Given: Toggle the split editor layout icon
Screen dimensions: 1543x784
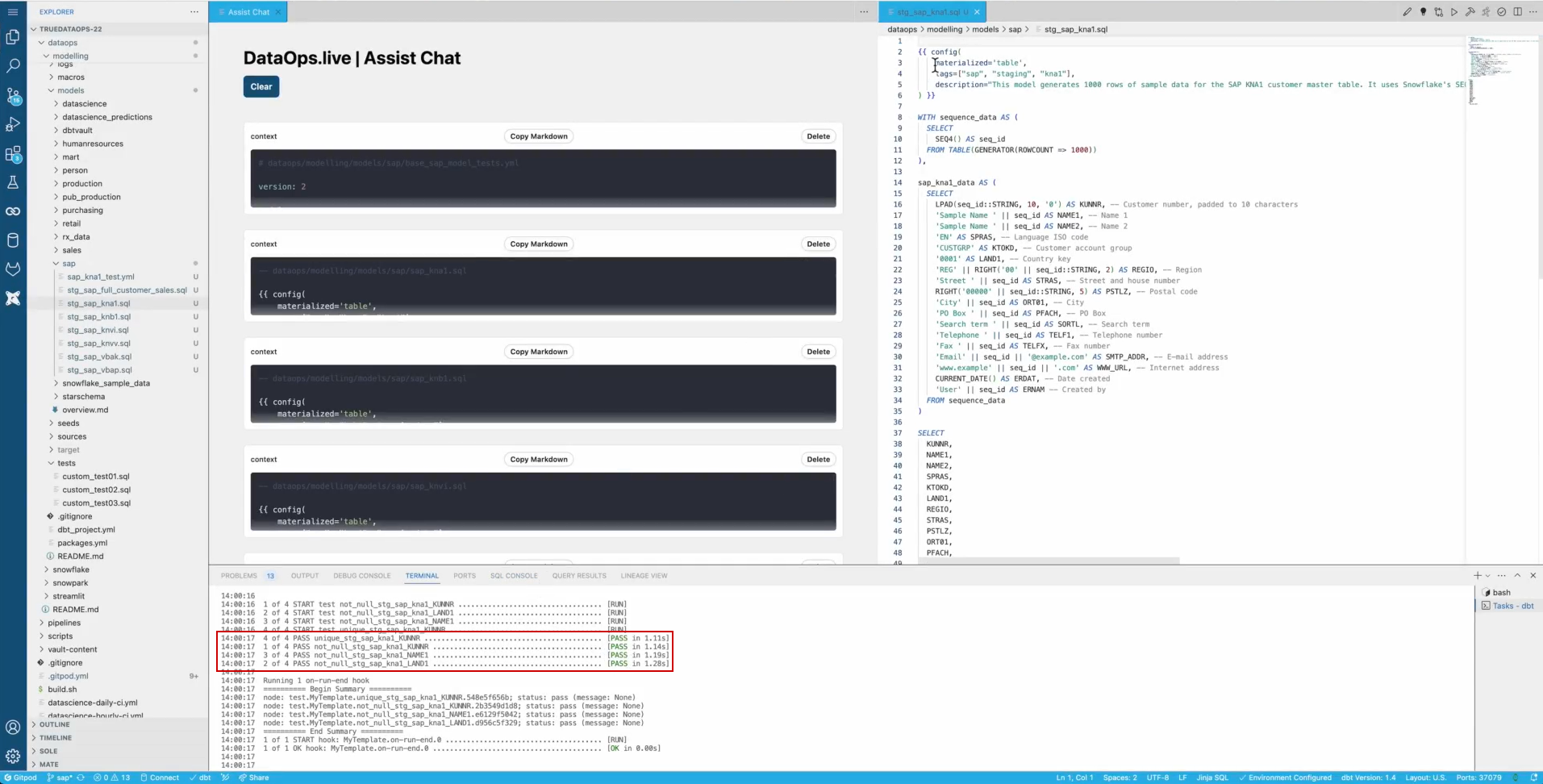Looking at the screenshot, I should (x=1518, y=11).
